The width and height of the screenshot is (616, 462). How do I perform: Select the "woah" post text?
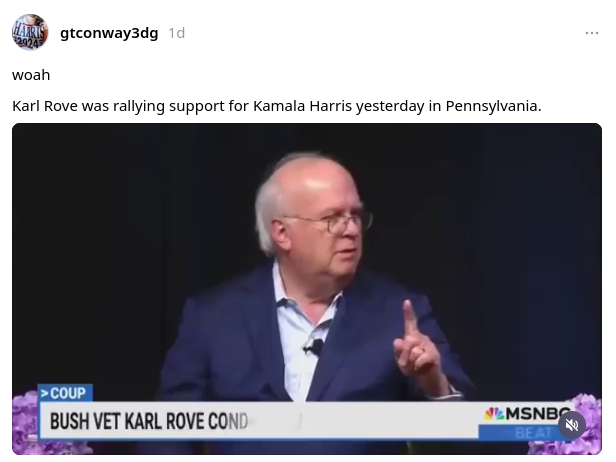(x=31, y=75)
